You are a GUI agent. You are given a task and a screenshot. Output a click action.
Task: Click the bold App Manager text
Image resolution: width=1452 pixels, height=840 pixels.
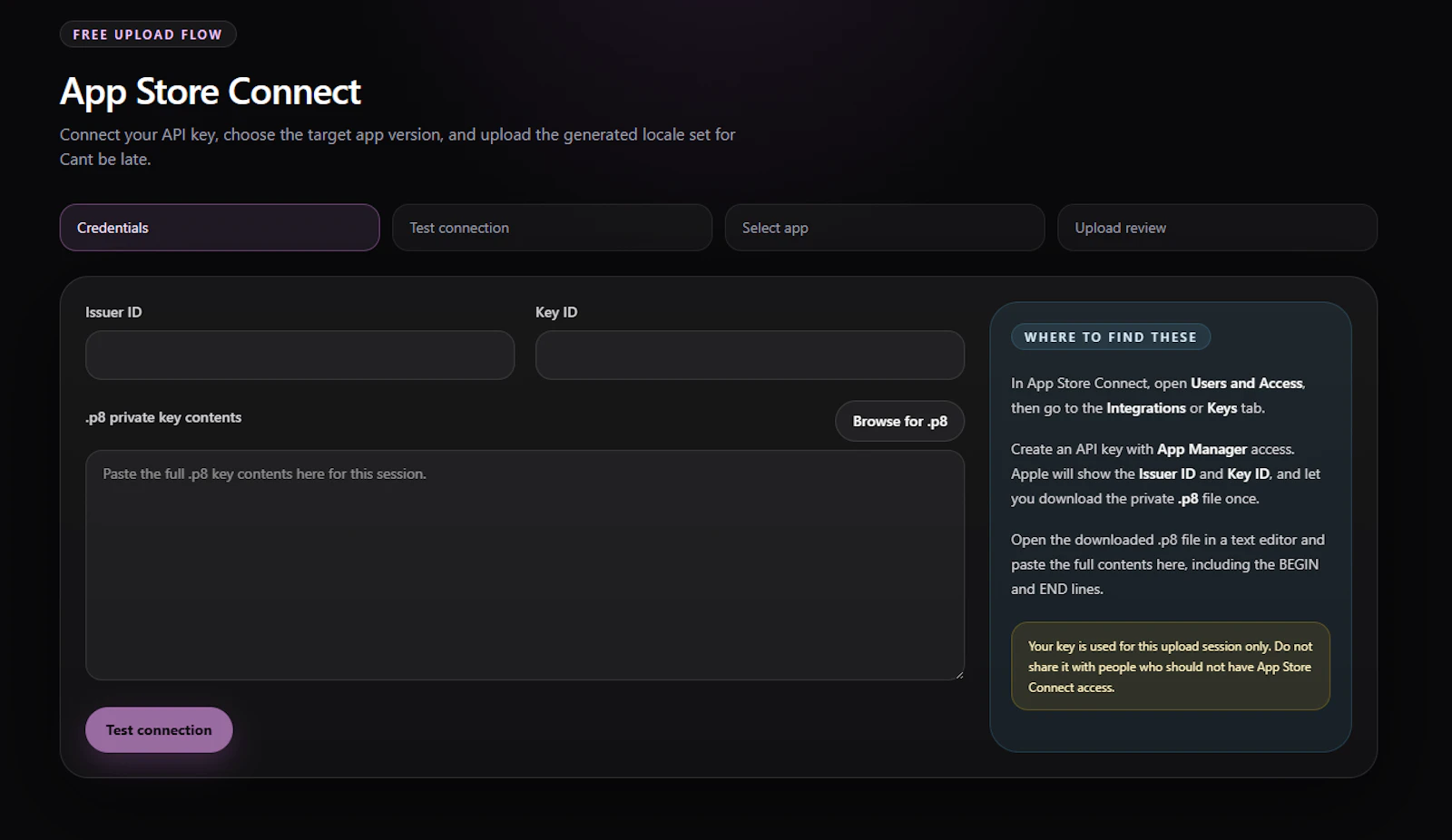(x=1202, y=449)
